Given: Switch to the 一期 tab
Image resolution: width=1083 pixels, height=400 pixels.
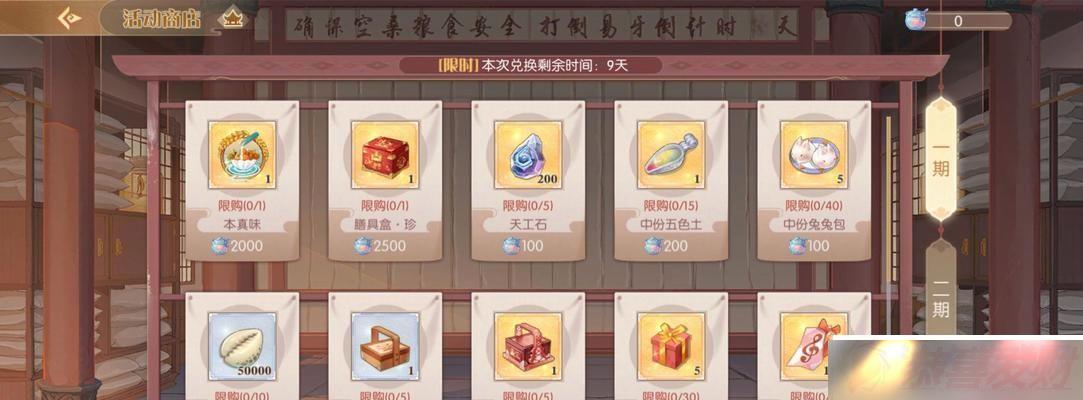Looking at the screenshot, I should coord(941,160).
